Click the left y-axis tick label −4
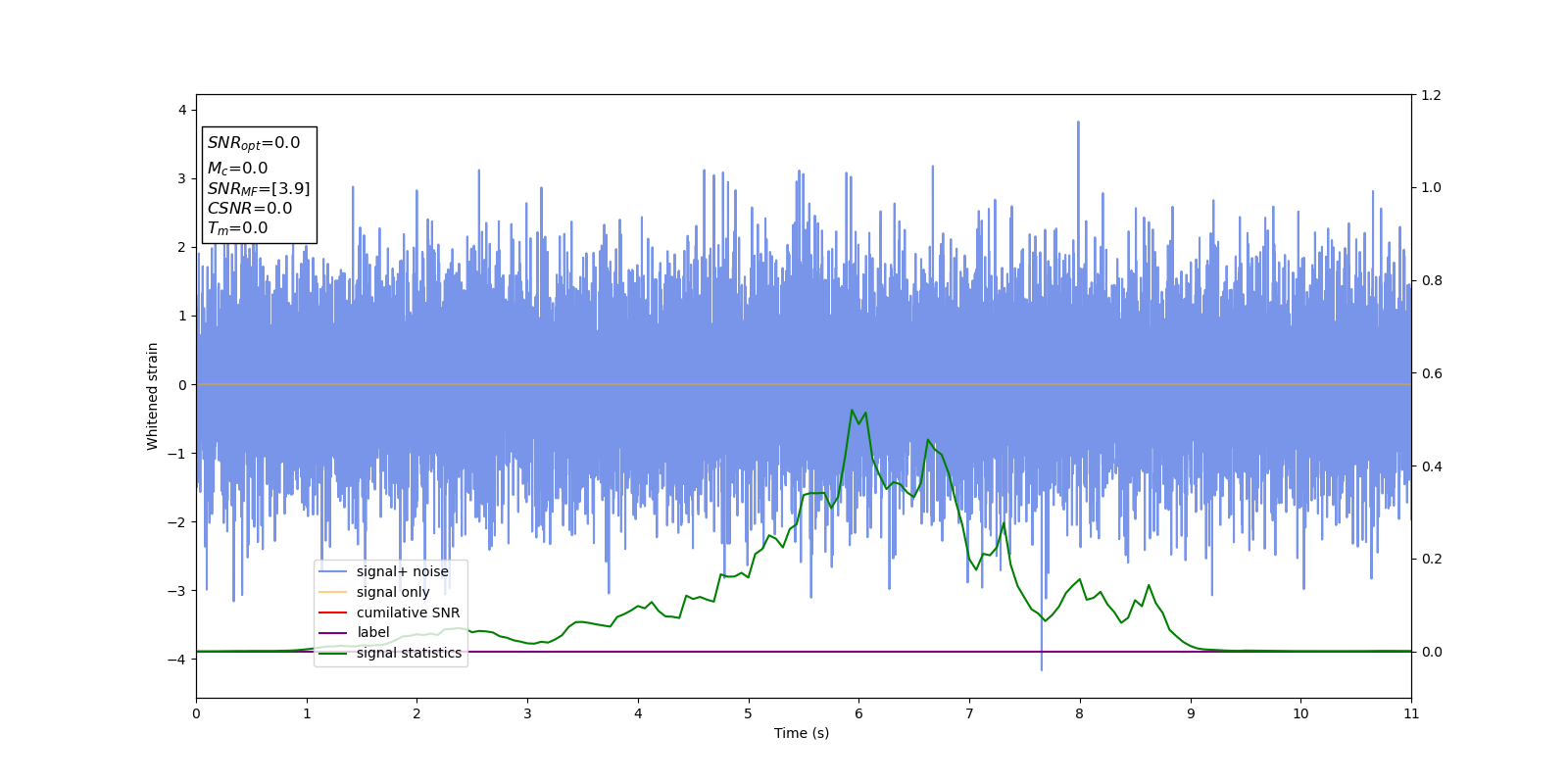Screen dimensions: 1568x784 click(177, 660)
